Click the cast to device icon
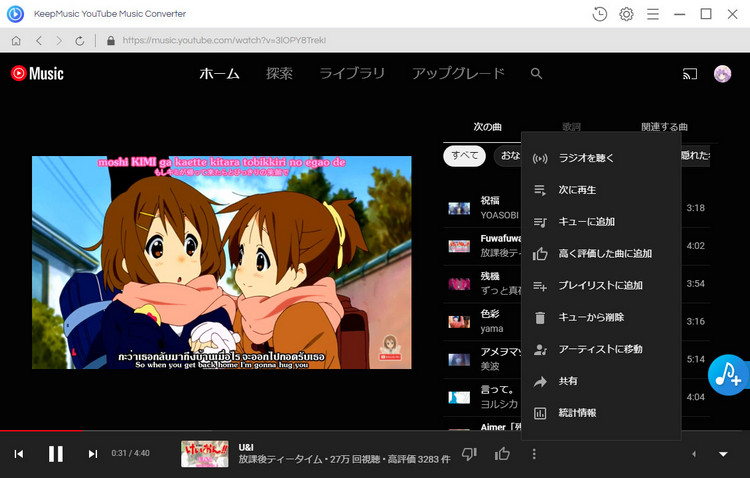The width and height of the screenshot is (750, 478). (690, 74)
